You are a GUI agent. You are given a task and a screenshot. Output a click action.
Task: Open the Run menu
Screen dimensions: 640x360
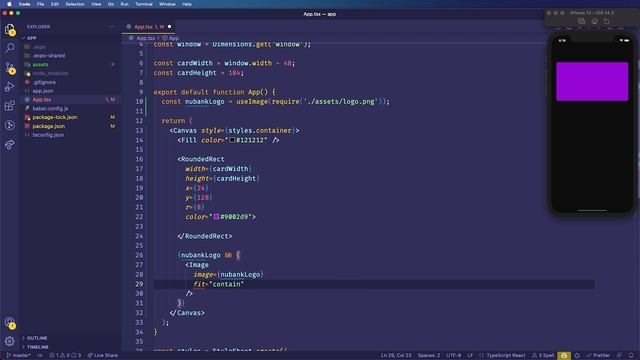click(x=124, y=4)
